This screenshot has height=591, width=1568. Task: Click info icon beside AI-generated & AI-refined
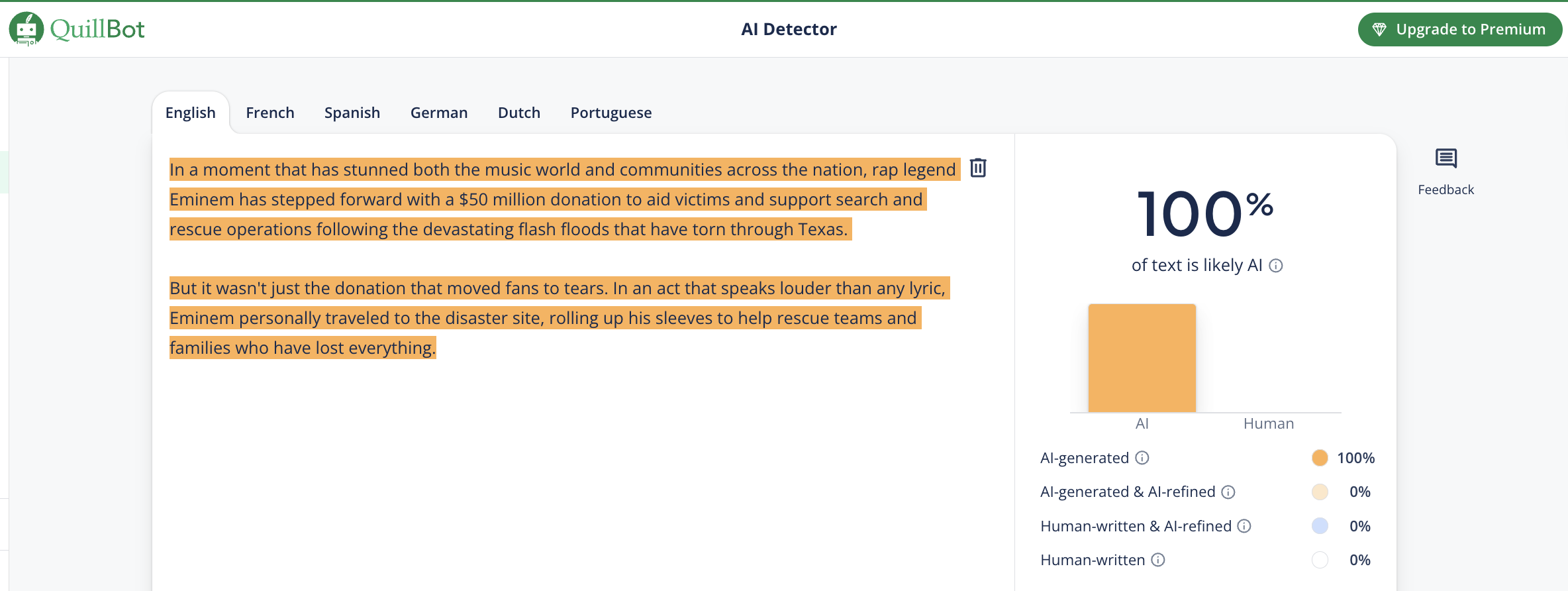(1228, 492)
